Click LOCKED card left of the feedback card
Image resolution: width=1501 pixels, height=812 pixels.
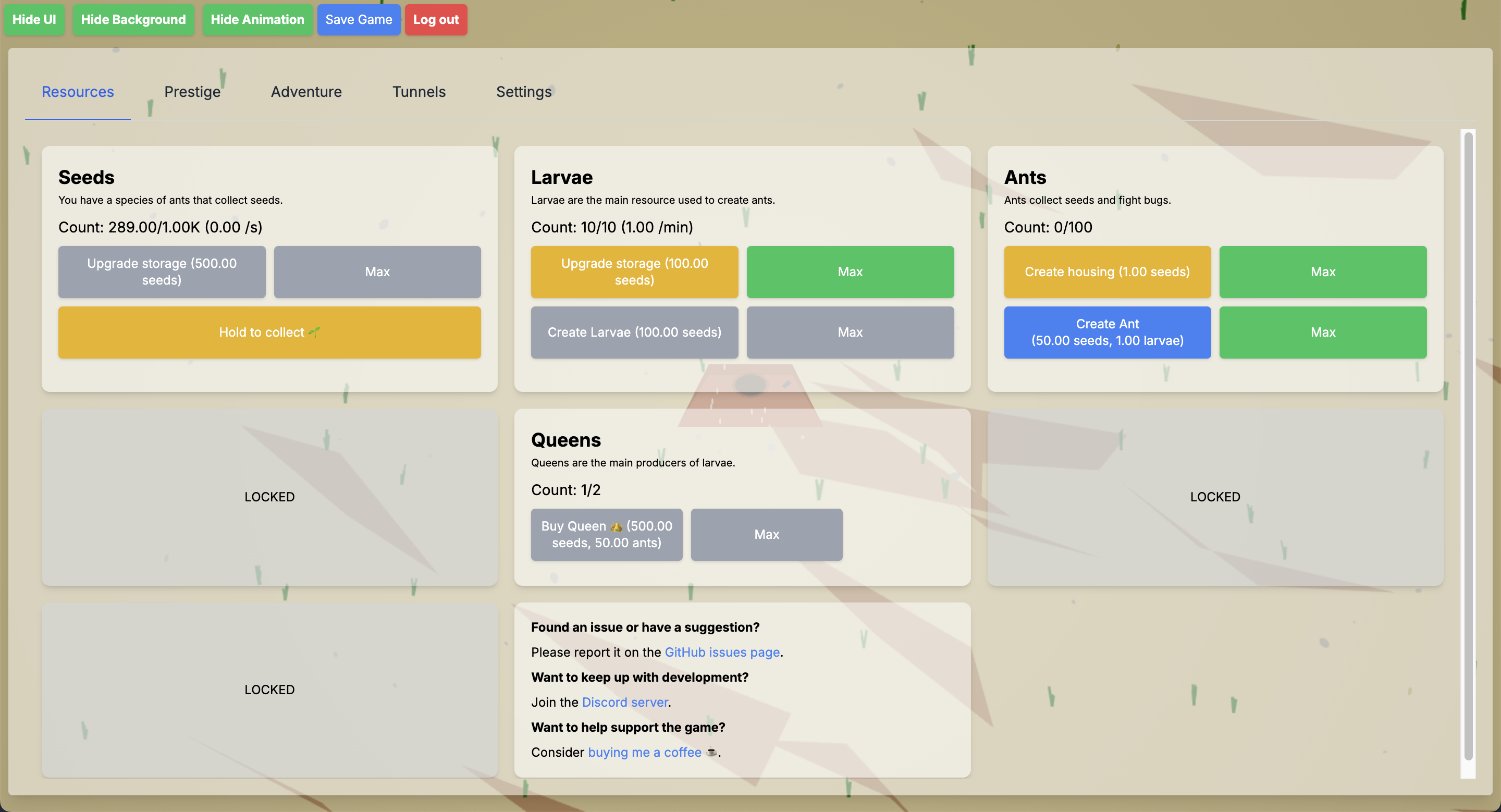click(270, 690)
